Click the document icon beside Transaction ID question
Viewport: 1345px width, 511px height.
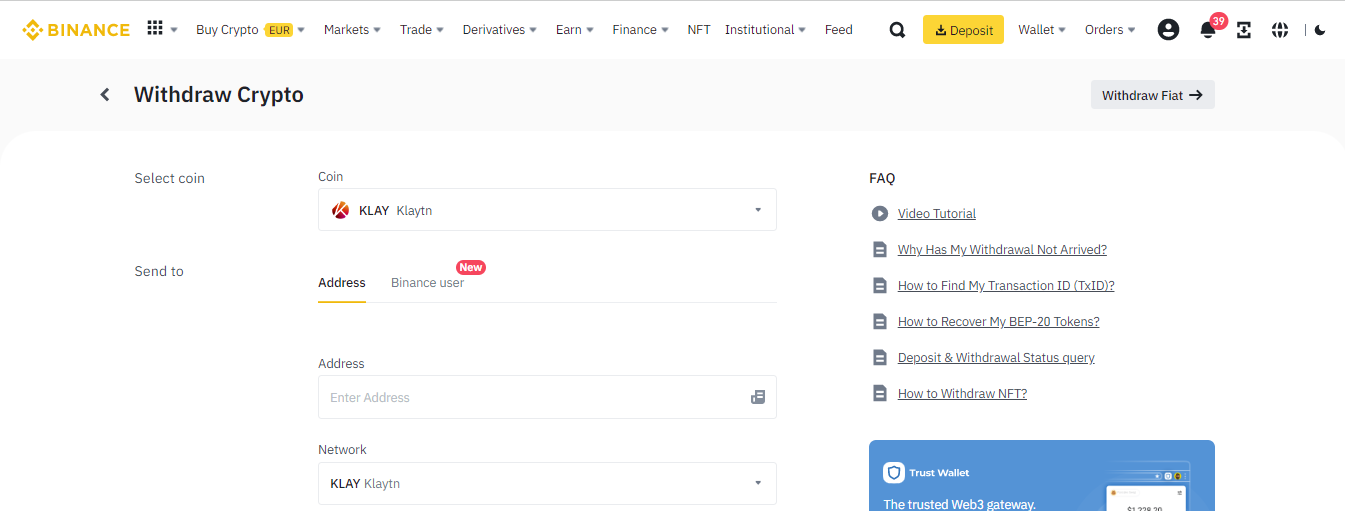point(880,286)
